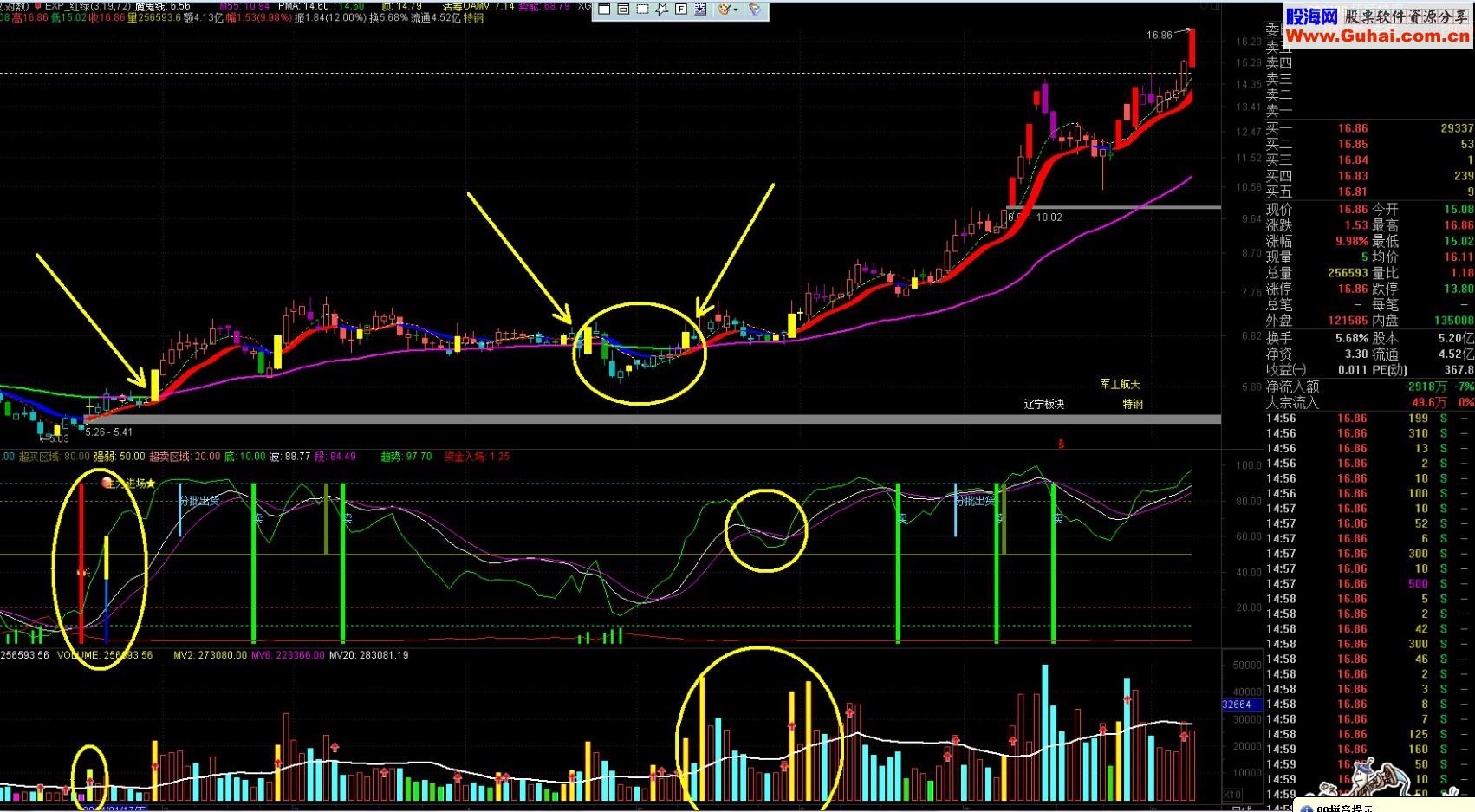Click the star marker icon
Screen dimensions: 1475x812
(662, 10)
